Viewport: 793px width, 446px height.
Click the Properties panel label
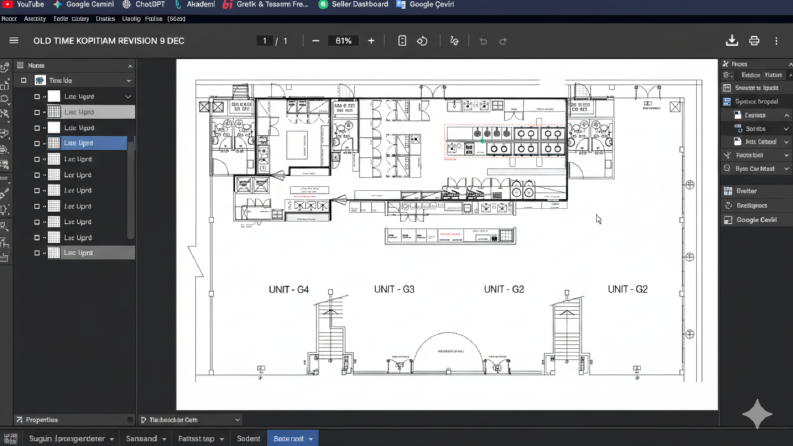pos(42,420)
